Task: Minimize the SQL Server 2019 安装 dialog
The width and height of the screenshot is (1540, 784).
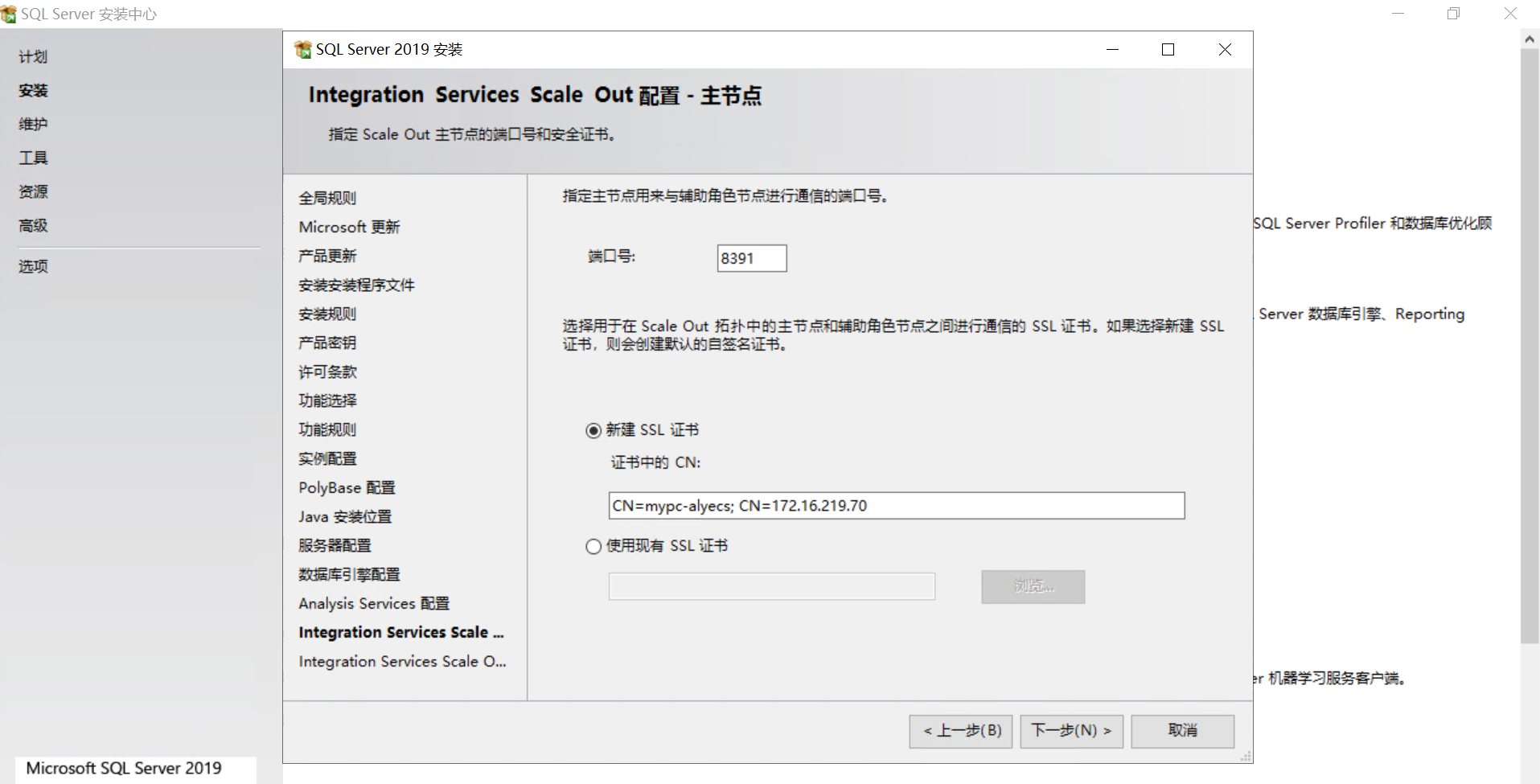Action: coord(1112,50)
